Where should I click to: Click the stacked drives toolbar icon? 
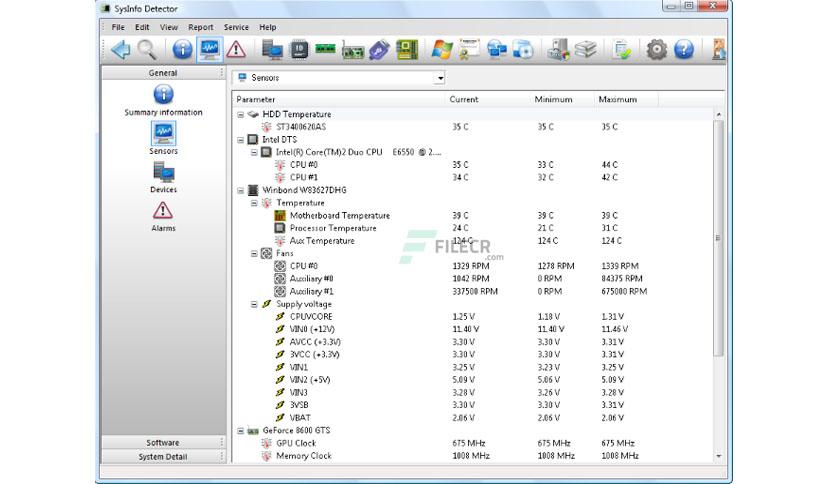point(585,50)
